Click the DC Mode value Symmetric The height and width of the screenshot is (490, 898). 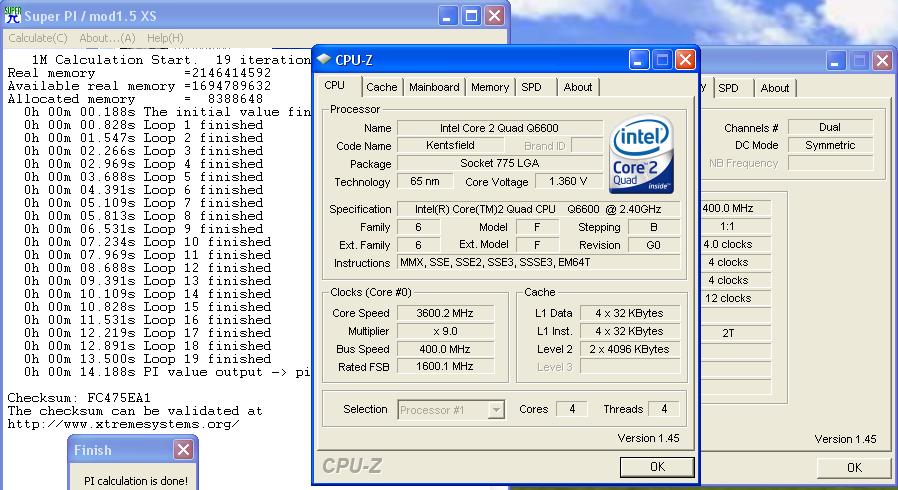[830, 145]
